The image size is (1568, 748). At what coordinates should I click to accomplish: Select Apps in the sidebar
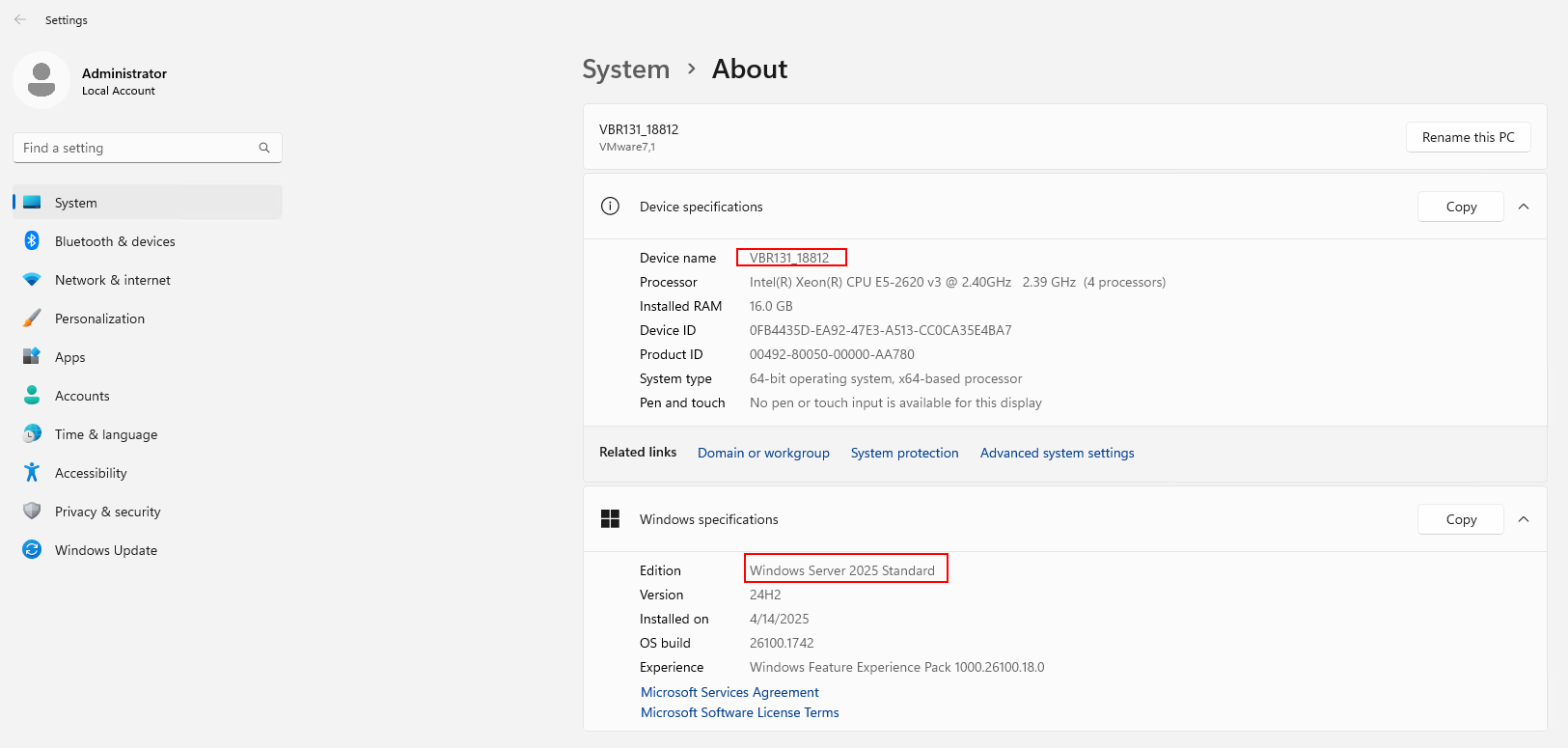tap(148, 357)
